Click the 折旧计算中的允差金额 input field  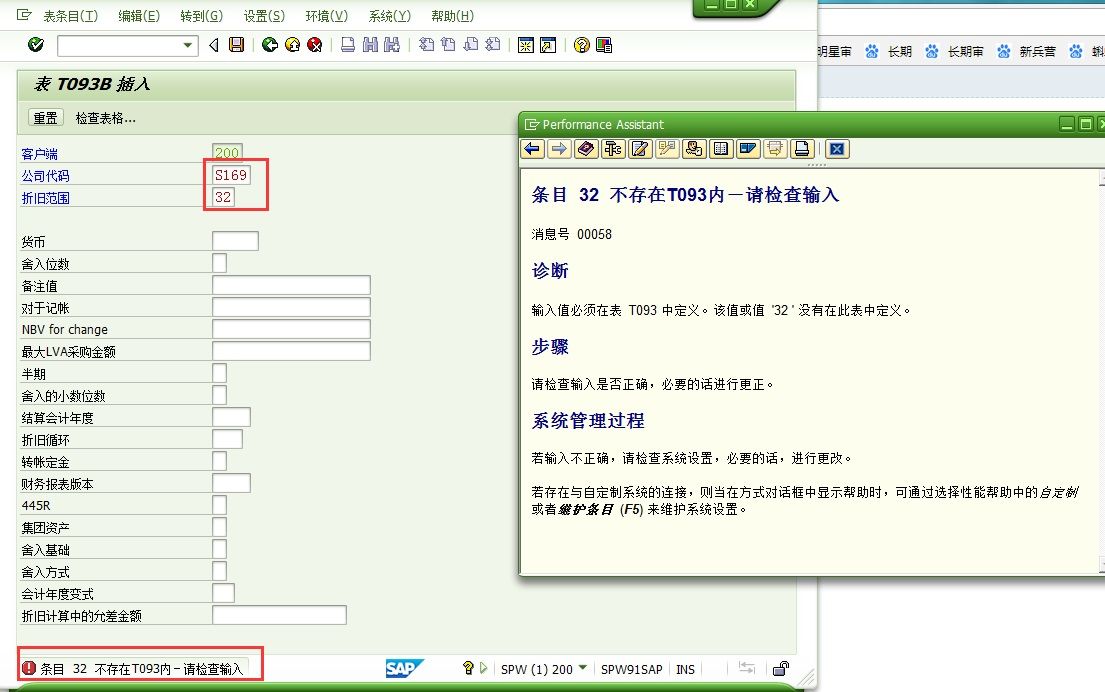click(x=279, y=615)
